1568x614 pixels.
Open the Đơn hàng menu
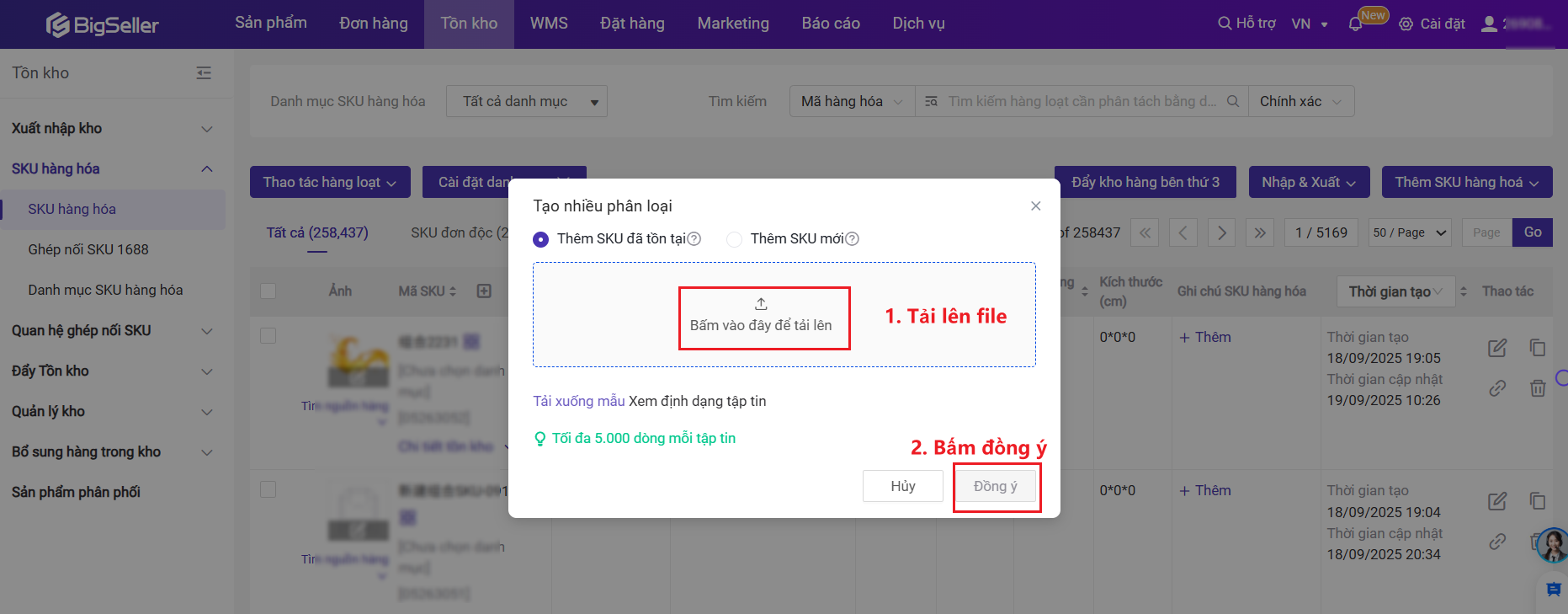tap(373, 24)
